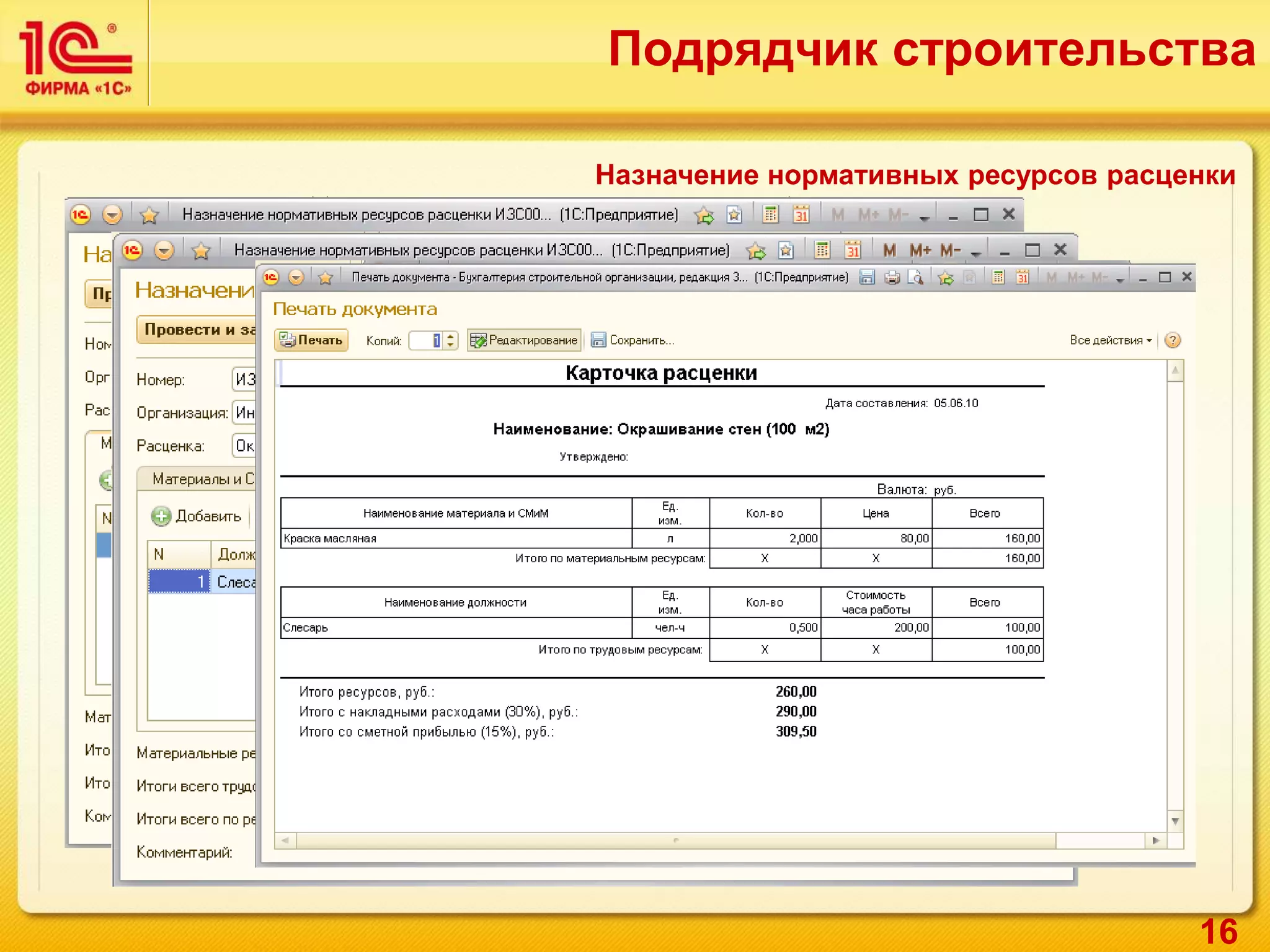
Task: Open calculator icon in rear Назначение window
Action: [771, 214]
